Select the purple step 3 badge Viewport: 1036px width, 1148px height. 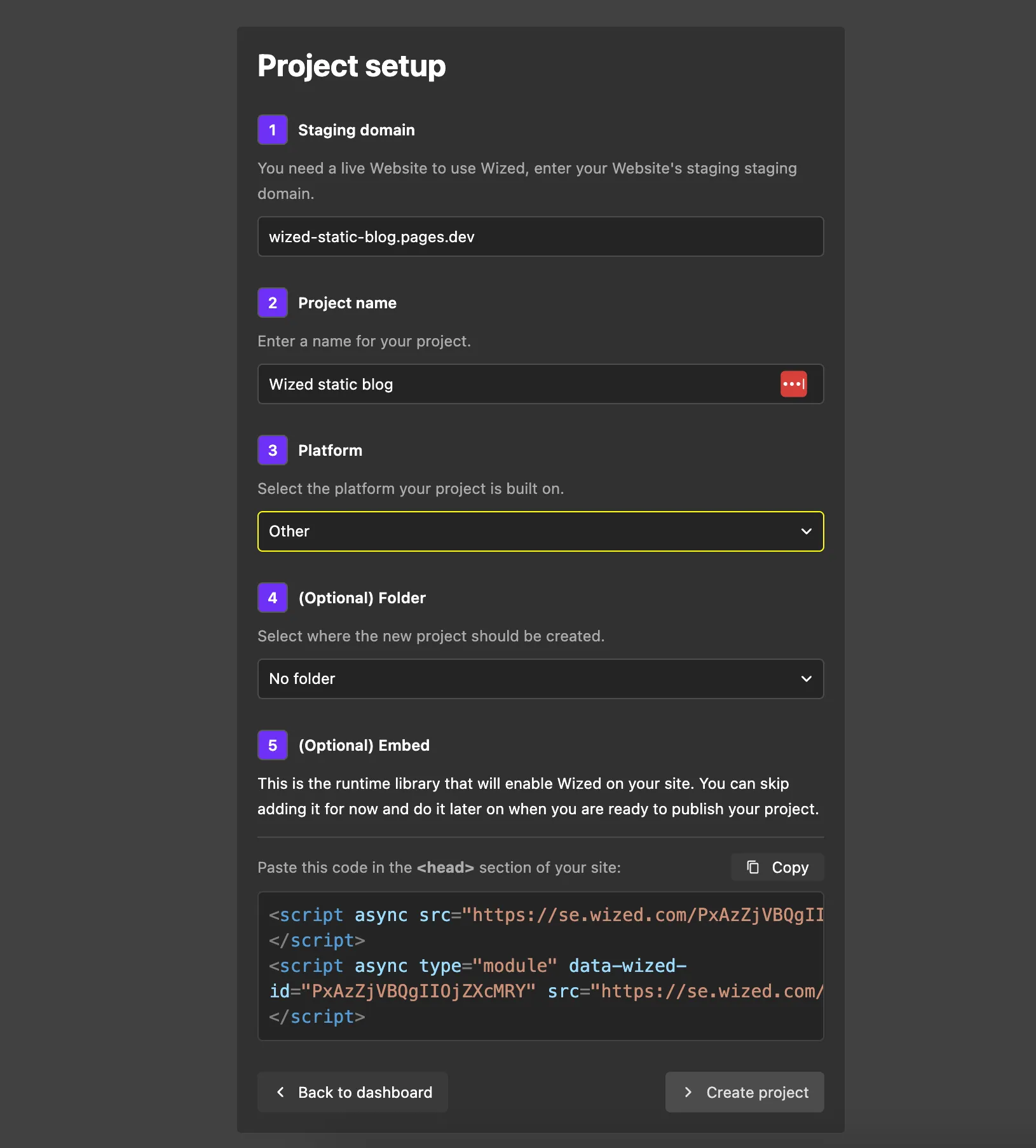(x=273, y=450)
